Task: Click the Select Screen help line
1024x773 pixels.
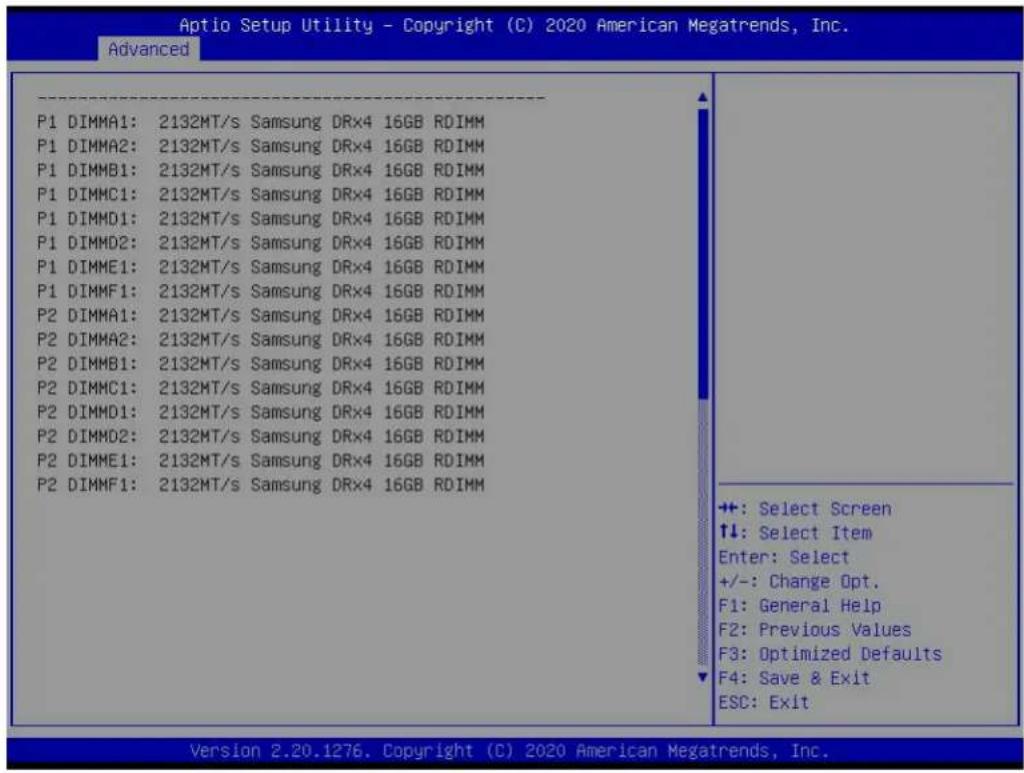Action: coord(805,509)
